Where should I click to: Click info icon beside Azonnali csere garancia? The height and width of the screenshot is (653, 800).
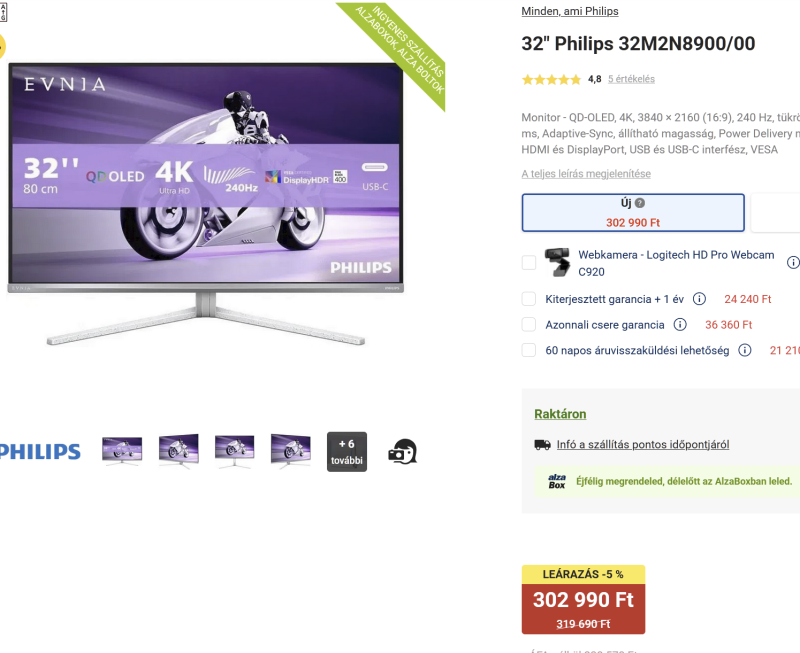680,324
